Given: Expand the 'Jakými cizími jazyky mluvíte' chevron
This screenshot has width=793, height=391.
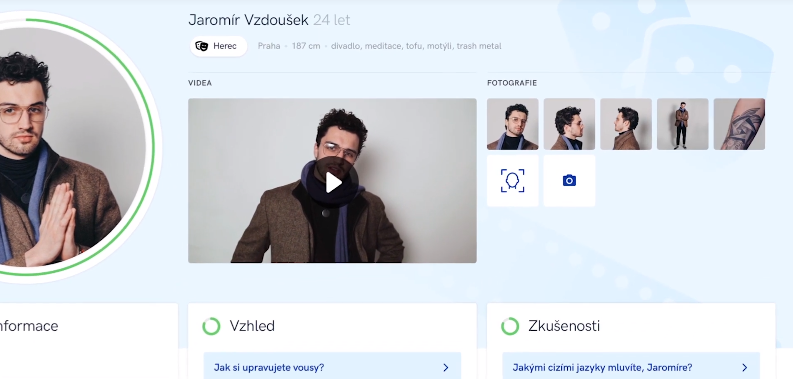Looking at the screenshot, I should click(744, 368).
